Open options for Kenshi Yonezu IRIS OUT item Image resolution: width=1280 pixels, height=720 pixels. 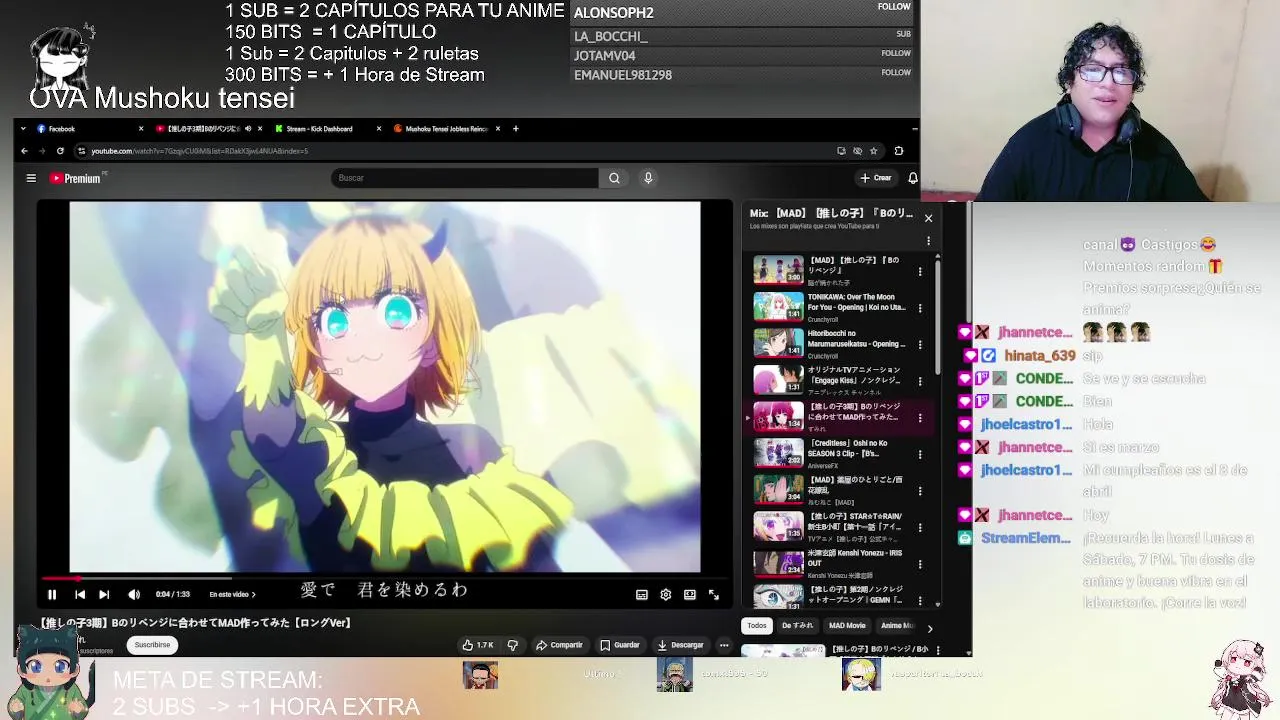[920, 564]
